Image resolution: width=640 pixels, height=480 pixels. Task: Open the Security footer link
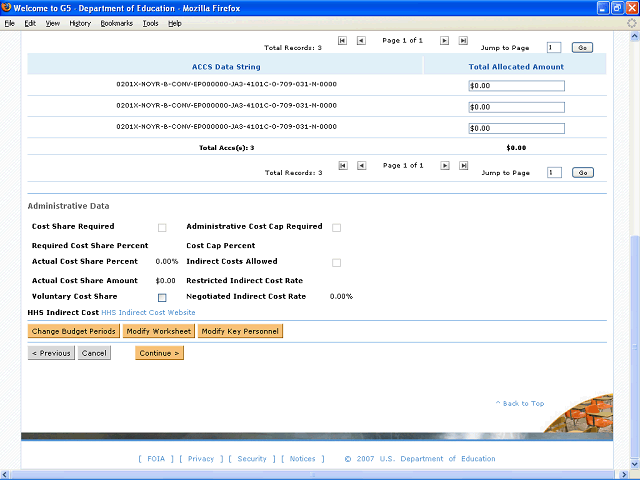click(x=252, y=459)
